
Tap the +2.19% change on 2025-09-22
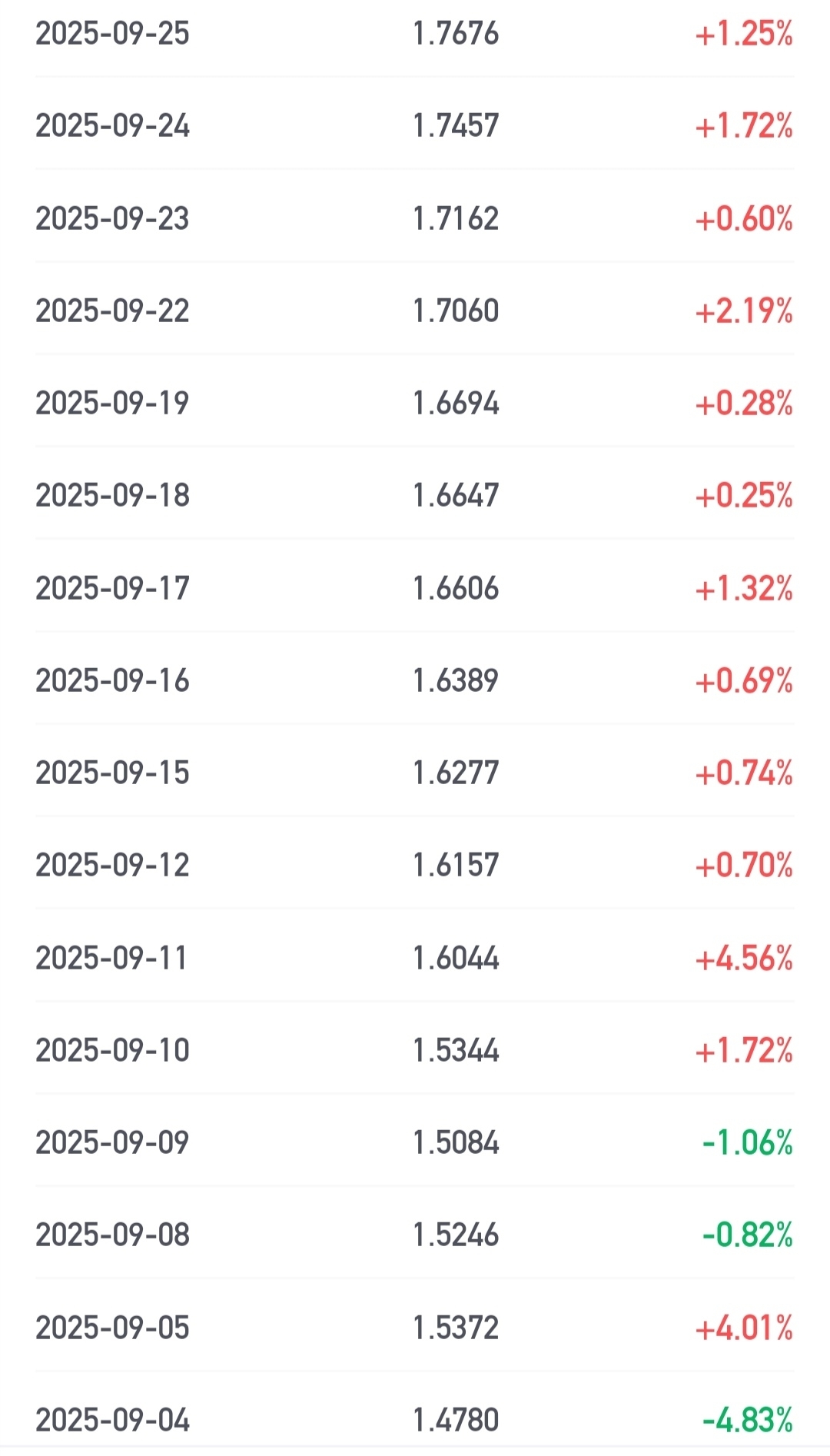pos(743,311)
